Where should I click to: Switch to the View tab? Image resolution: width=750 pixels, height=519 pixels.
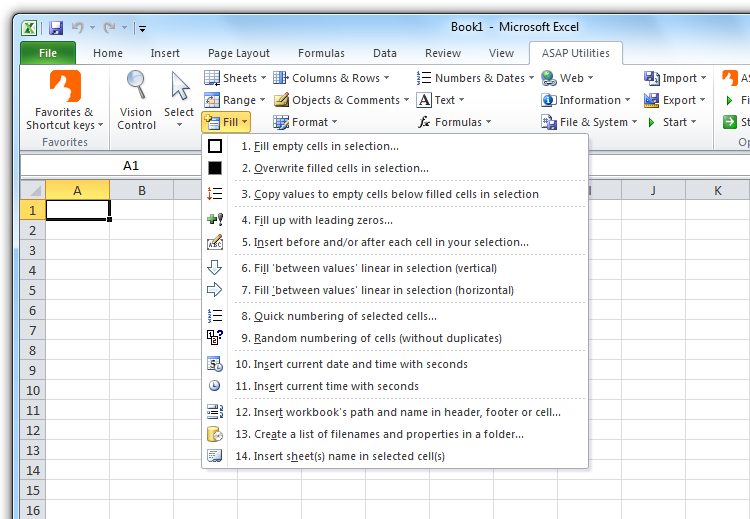[501, 53]
